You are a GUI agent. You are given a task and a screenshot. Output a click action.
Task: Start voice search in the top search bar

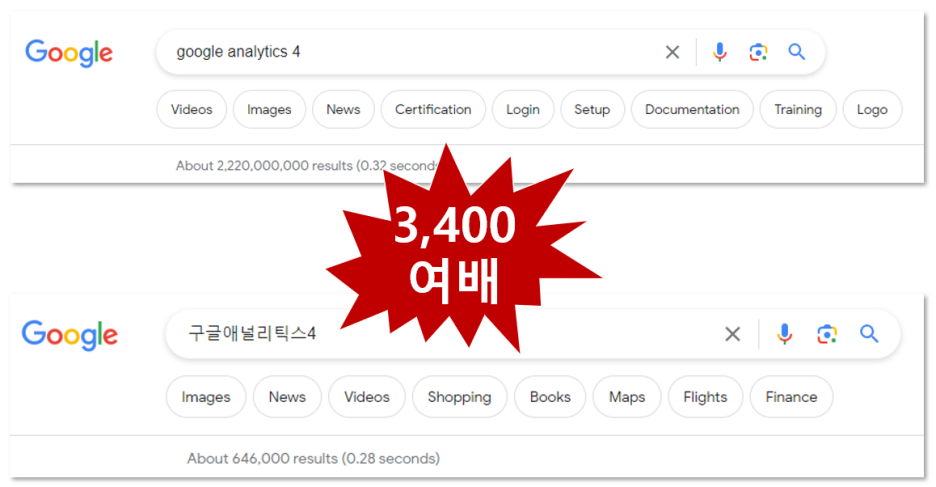click(x=720, y=53)
